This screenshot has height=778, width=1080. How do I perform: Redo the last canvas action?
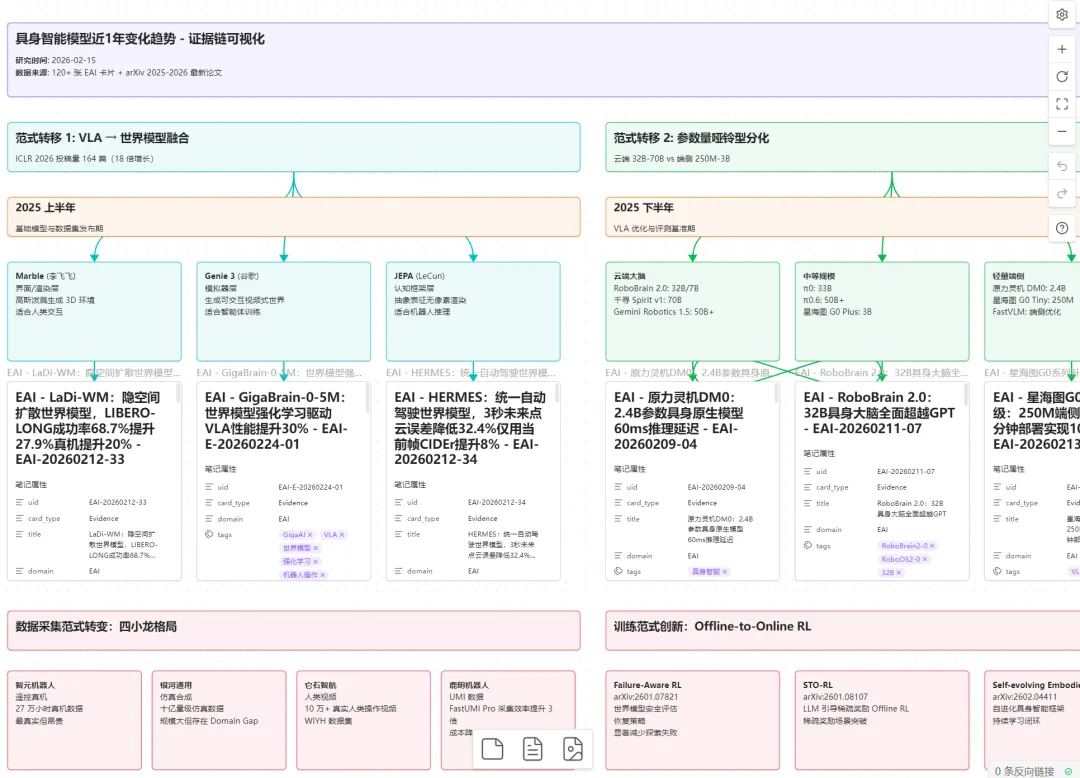click(1061, 193)
